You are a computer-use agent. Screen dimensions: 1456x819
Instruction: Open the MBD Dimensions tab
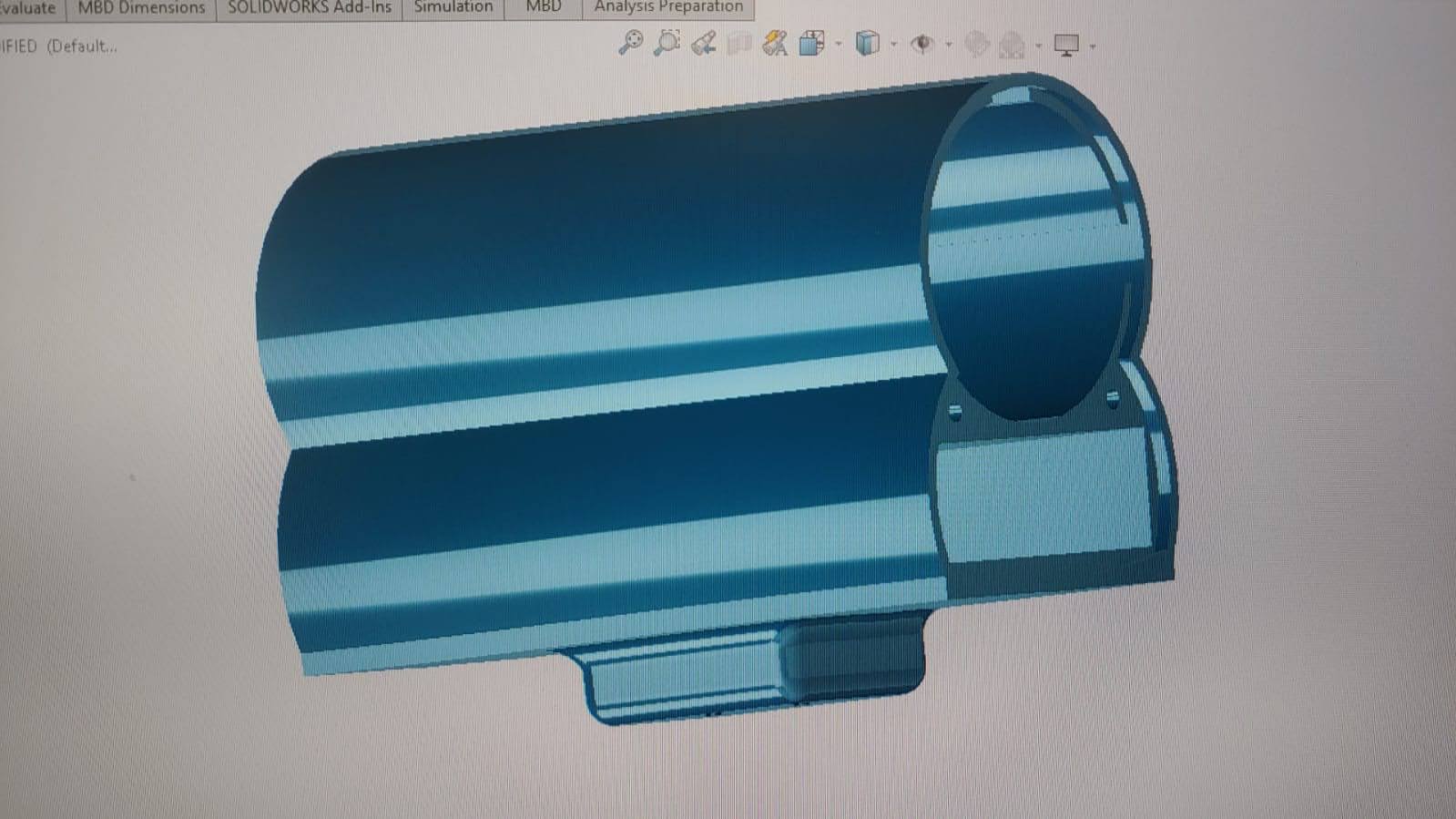click(141, 8)
